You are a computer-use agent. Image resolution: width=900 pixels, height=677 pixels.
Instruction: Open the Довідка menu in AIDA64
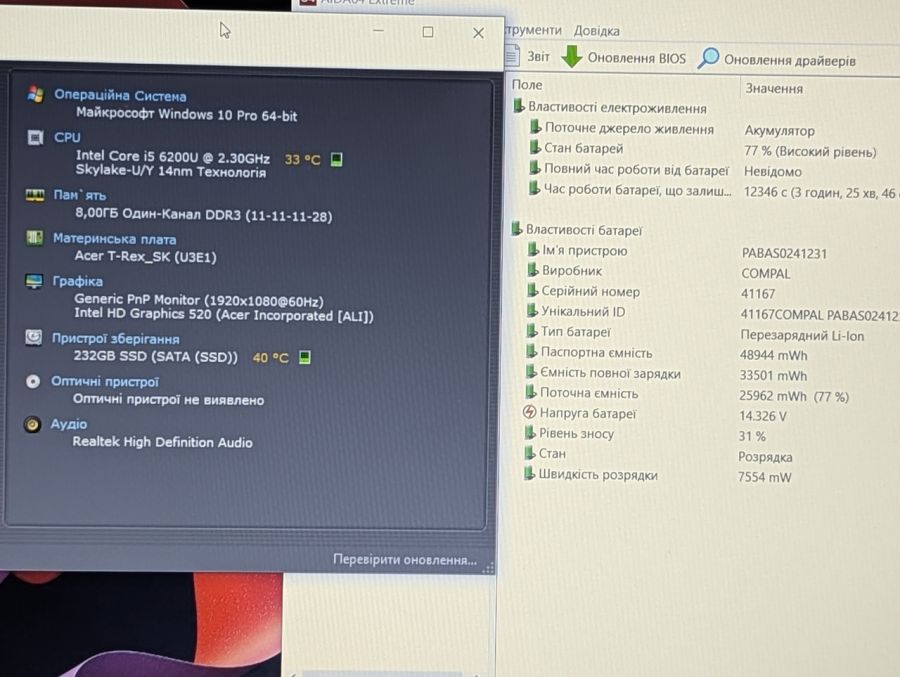click(596, 31)
